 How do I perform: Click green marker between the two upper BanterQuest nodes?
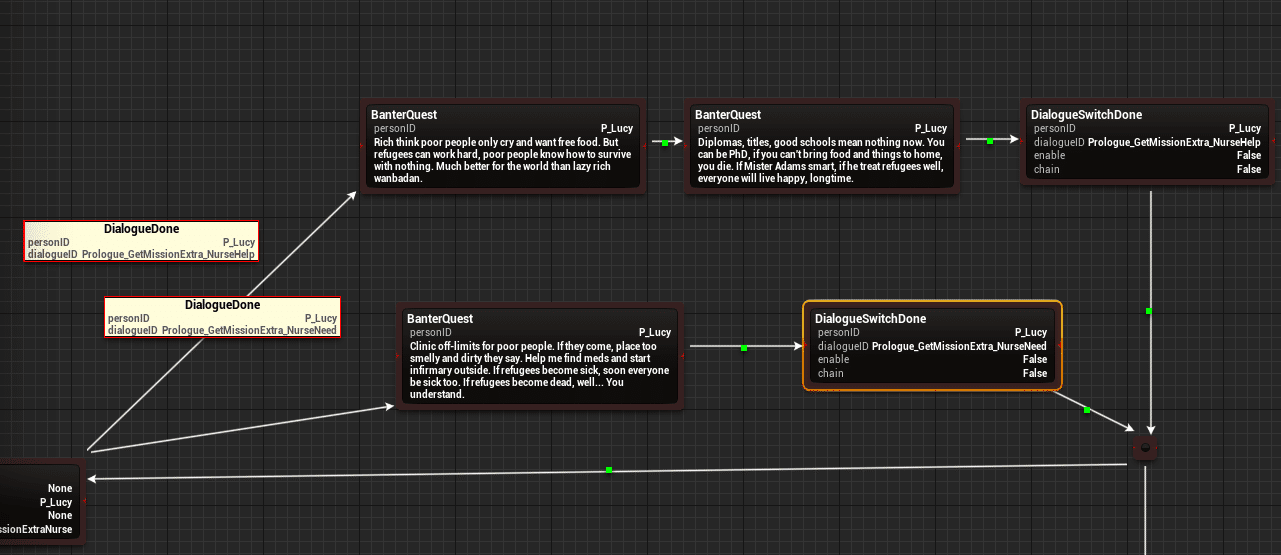click(x=664, y=143)
